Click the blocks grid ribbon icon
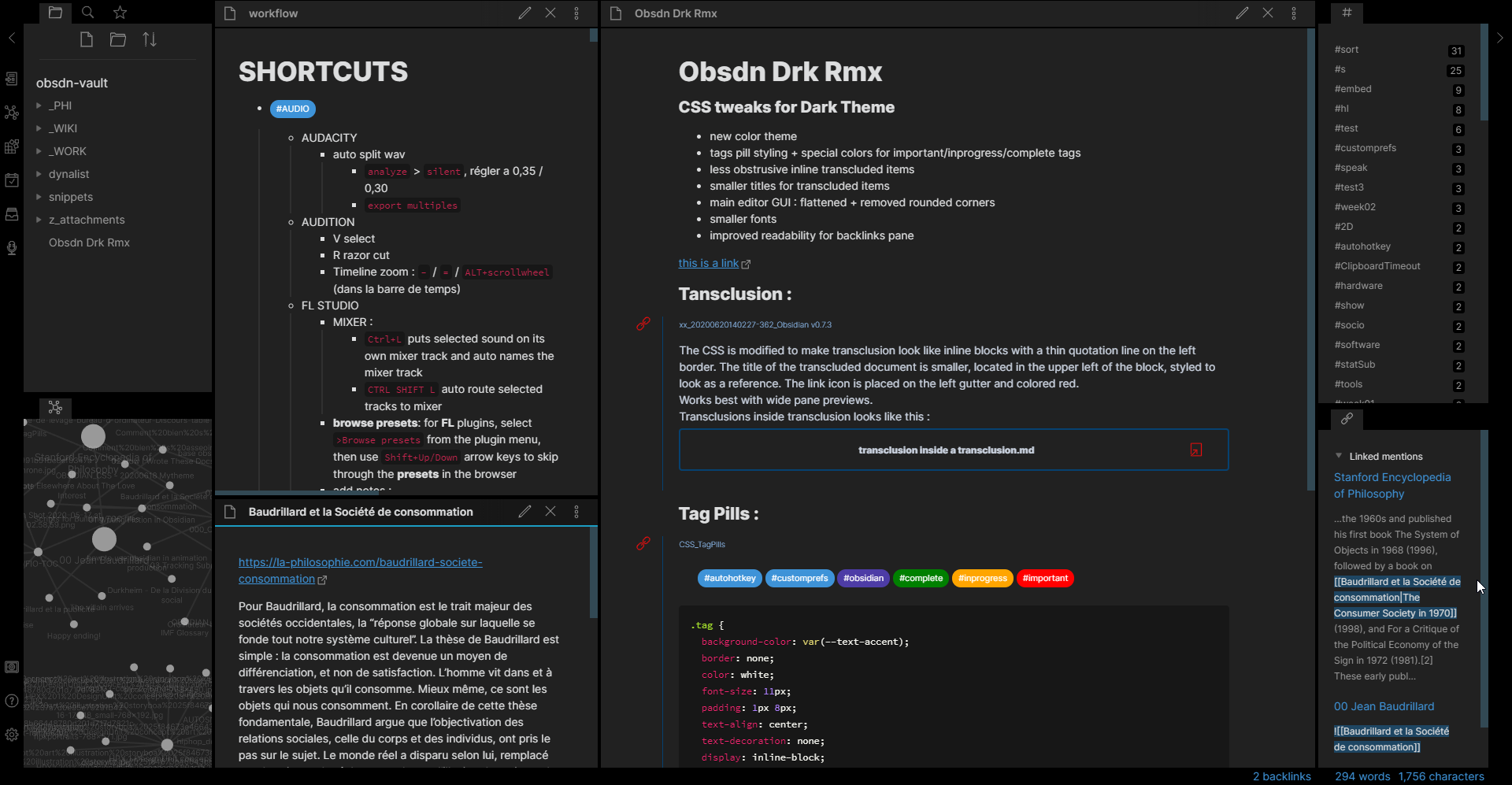Image resolution: width=1512 pixels, height=785 pixels. (x=11, y=146)
